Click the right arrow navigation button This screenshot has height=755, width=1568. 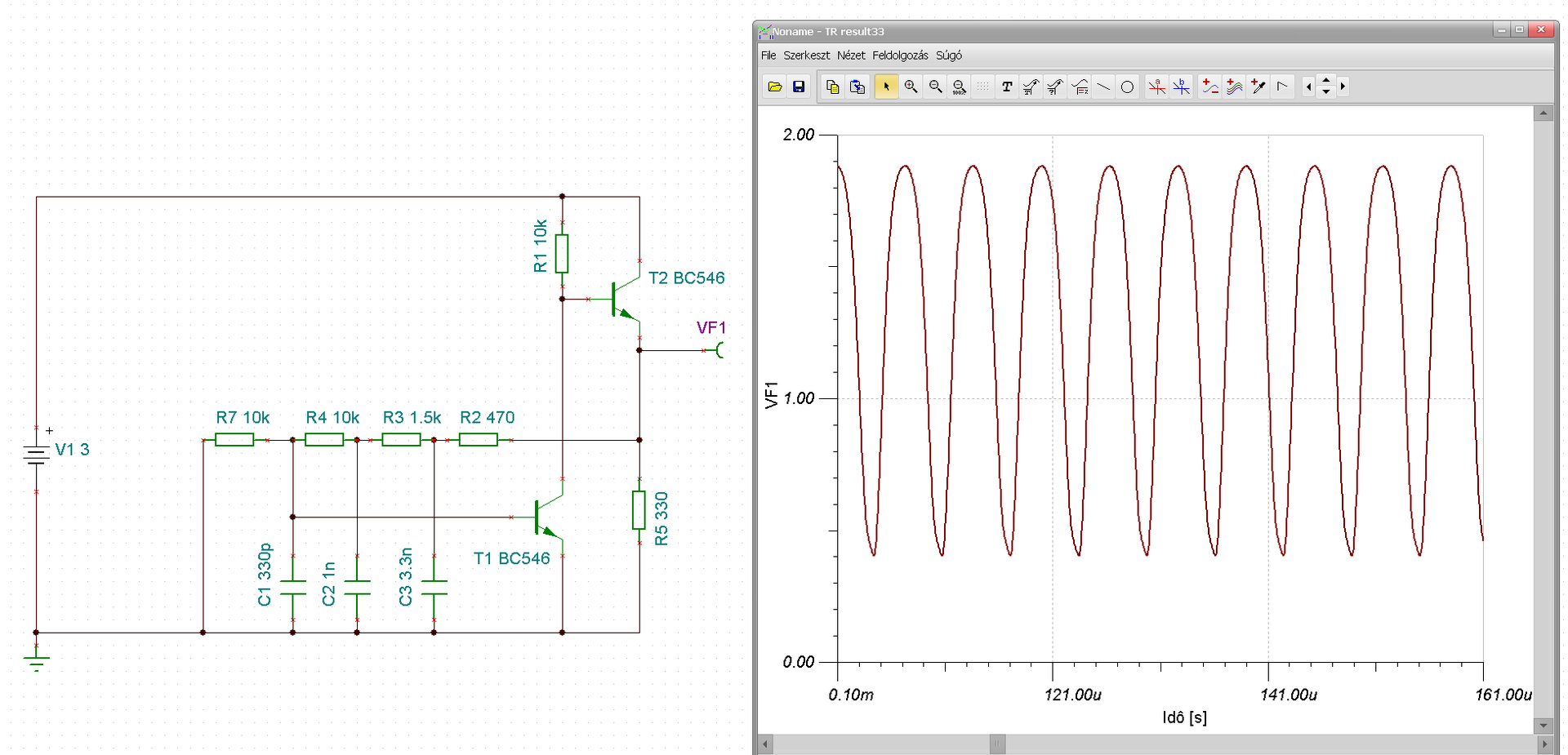point(1343,87)
